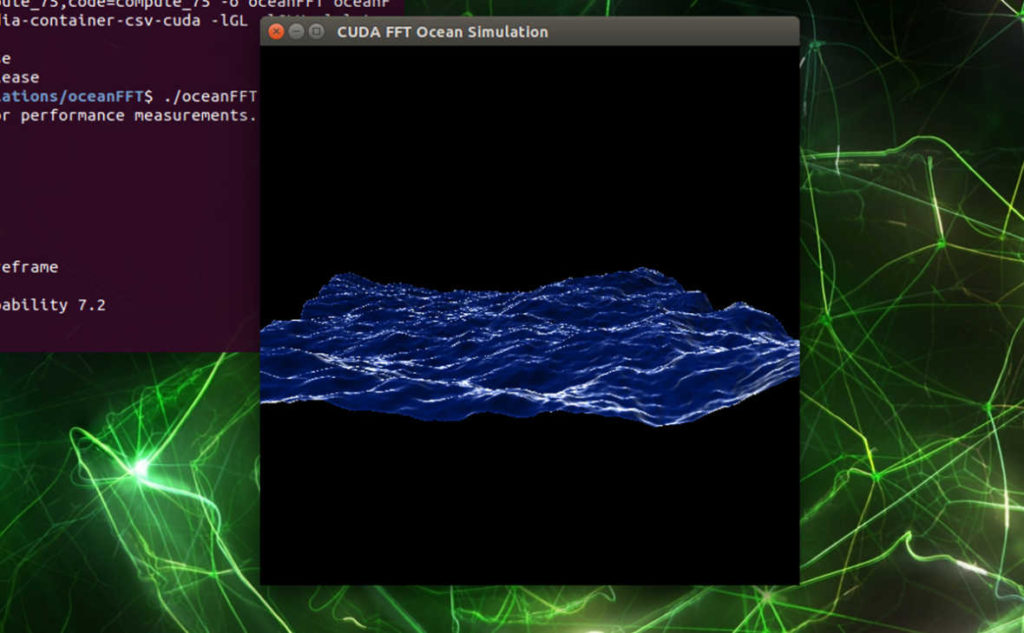Image resolution: width=1024 pixels, height=633 pixels.
Task: Close the CUDA FFT Ocean Simulation window
Action: pyautogui.click(x=277, y=32)
